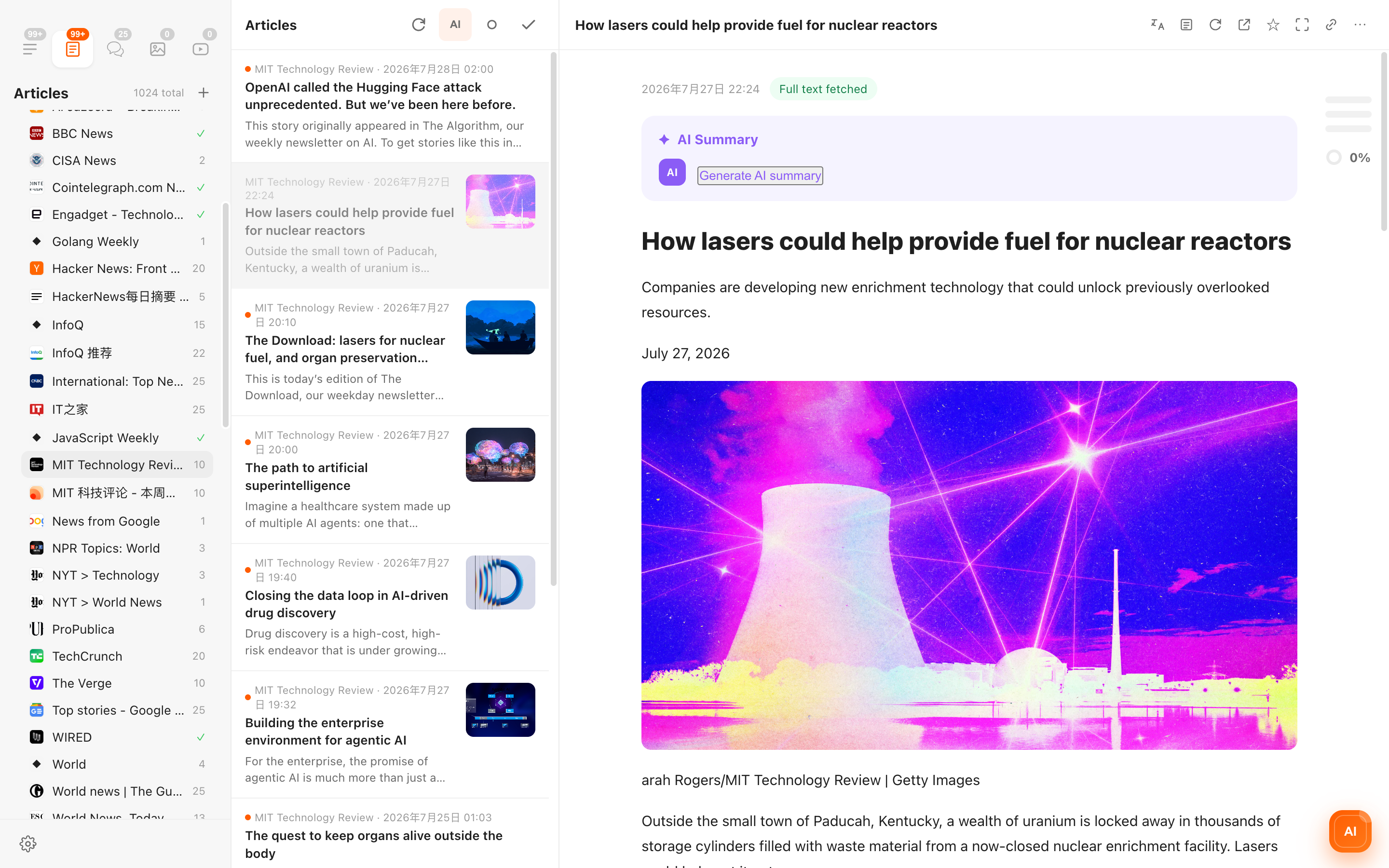Toggle reader view document icon
Image resolution: width=1389 pixels, height=868 pixels.
[1186, 25]
